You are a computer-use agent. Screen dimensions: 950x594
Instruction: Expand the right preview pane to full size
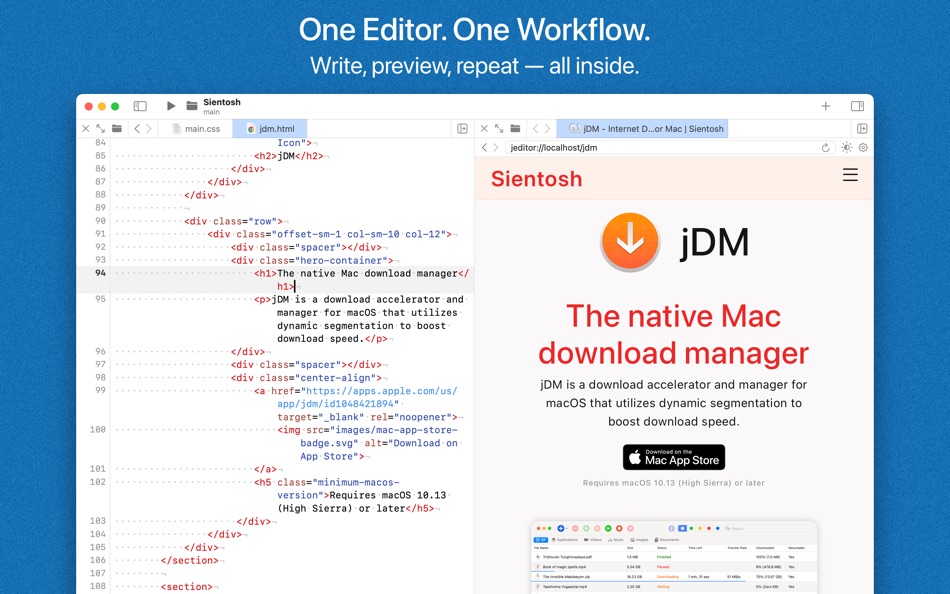[499, 128]
